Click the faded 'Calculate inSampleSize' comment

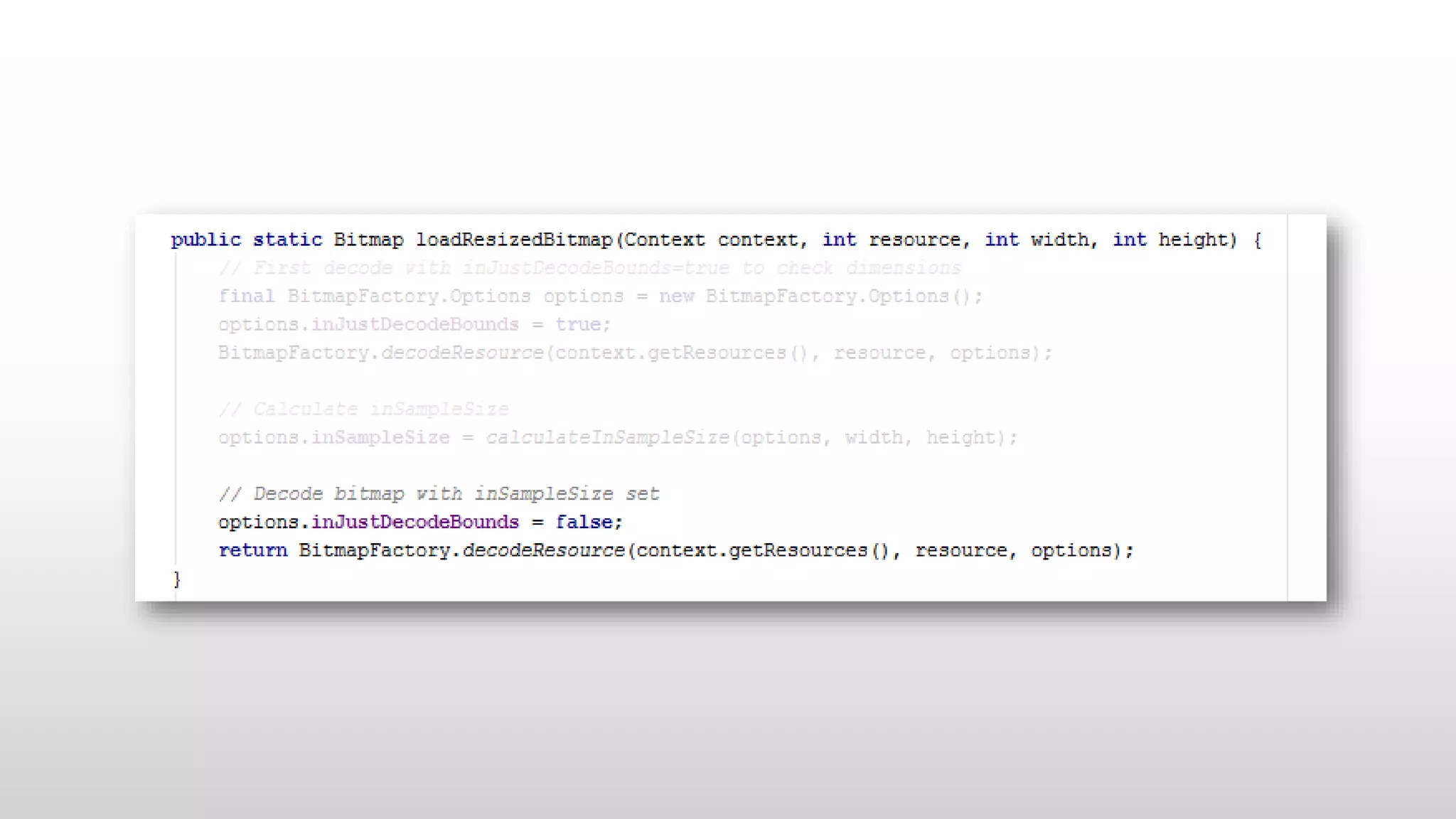pyautogui.click(x=363, y=409)
